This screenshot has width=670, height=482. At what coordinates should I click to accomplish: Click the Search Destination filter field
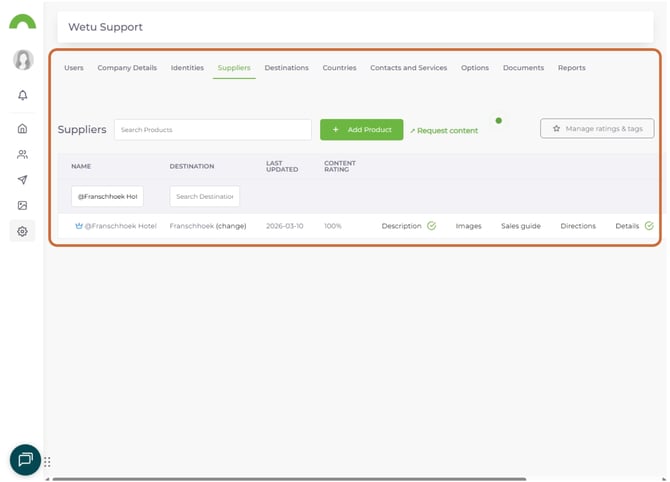tap(204, 196)
